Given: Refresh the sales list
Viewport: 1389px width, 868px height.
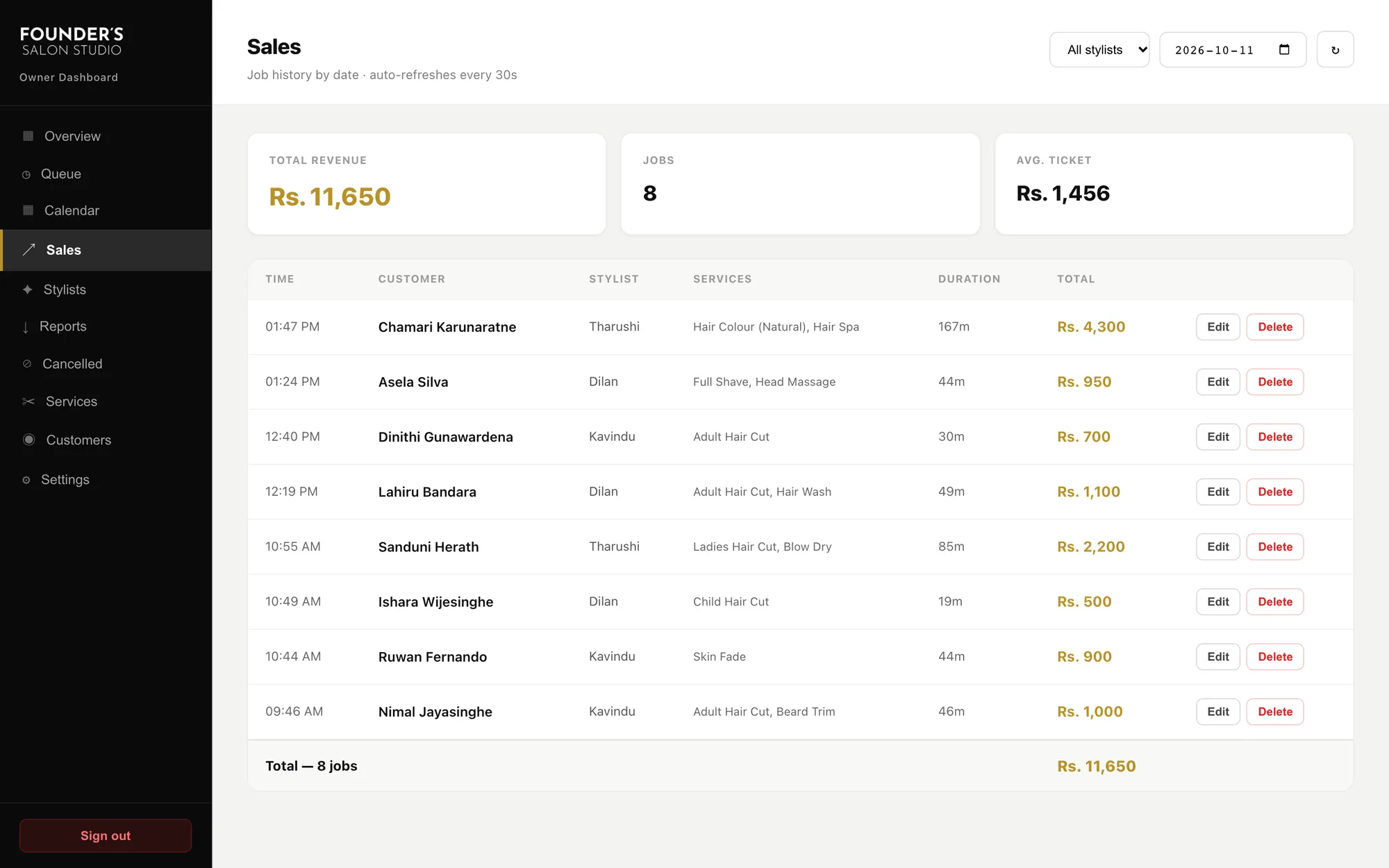Looking at the screenshot, I should point(1335,49).
